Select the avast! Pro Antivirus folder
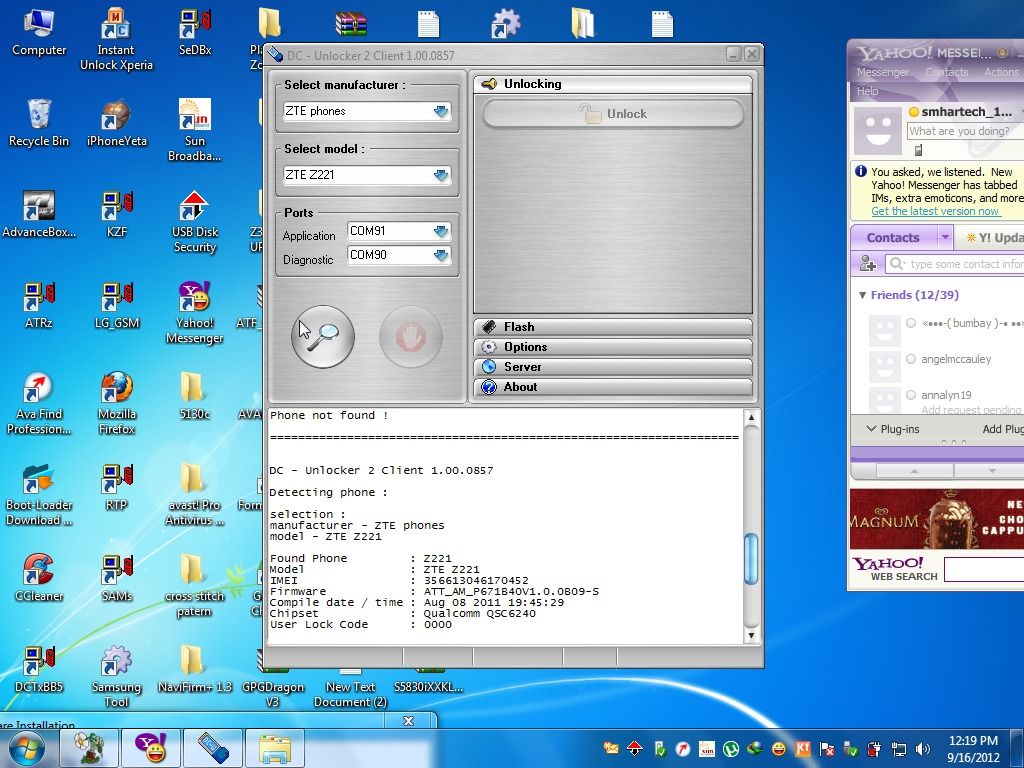 pos(195,494)
